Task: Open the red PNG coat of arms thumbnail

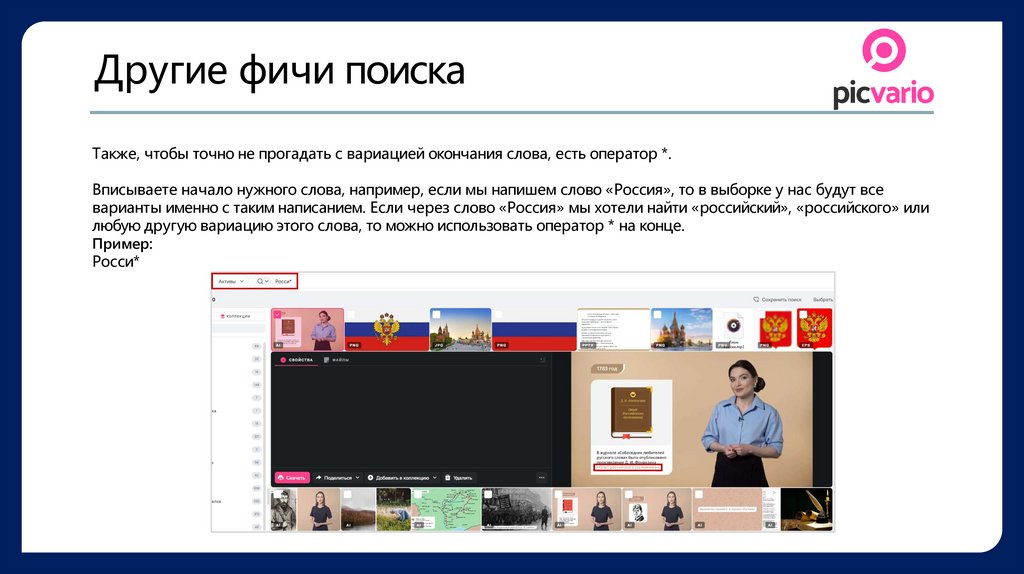Action: tap(775, 330)
